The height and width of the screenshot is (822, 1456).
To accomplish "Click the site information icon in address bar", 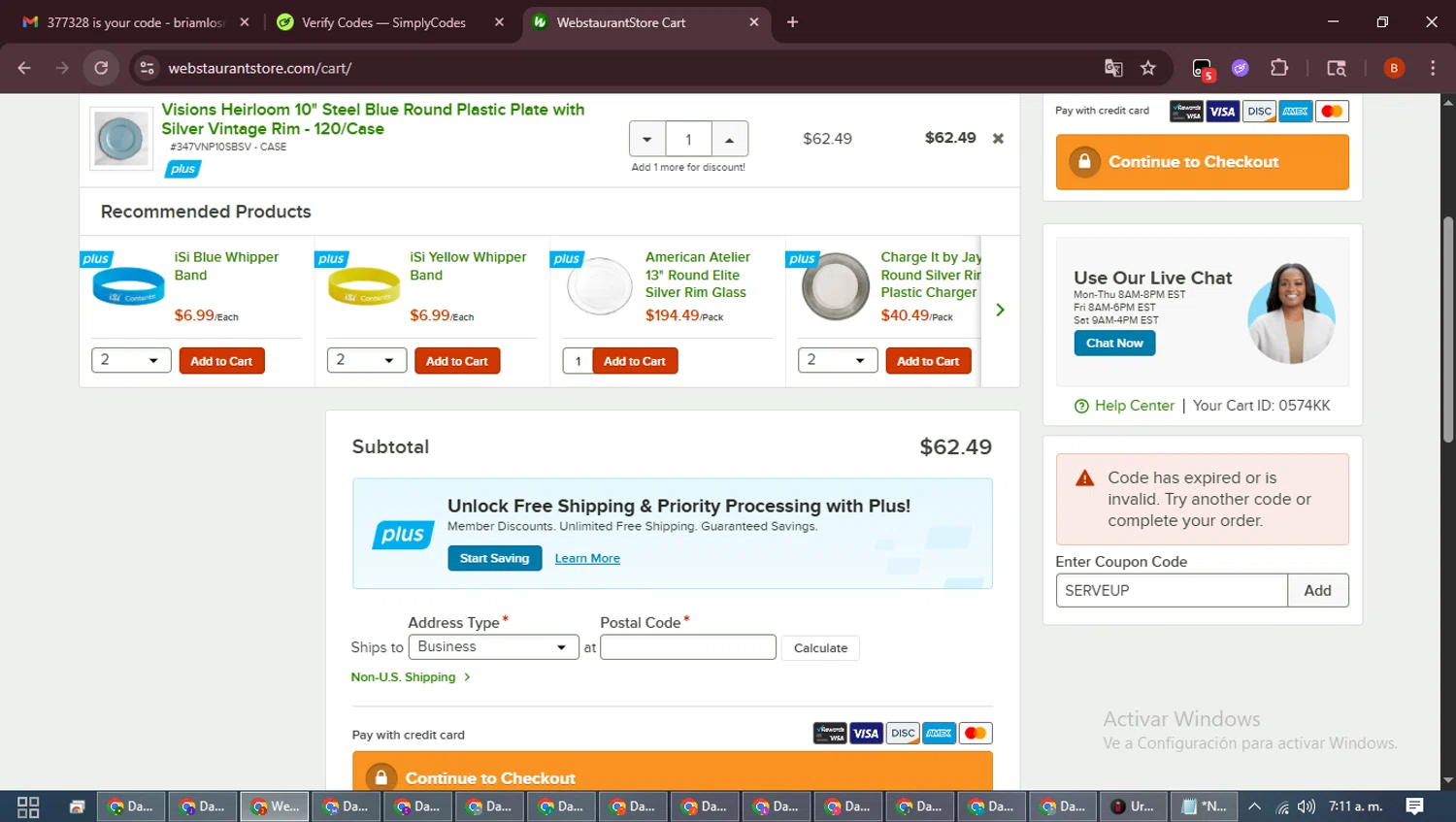I will point(148,68).
